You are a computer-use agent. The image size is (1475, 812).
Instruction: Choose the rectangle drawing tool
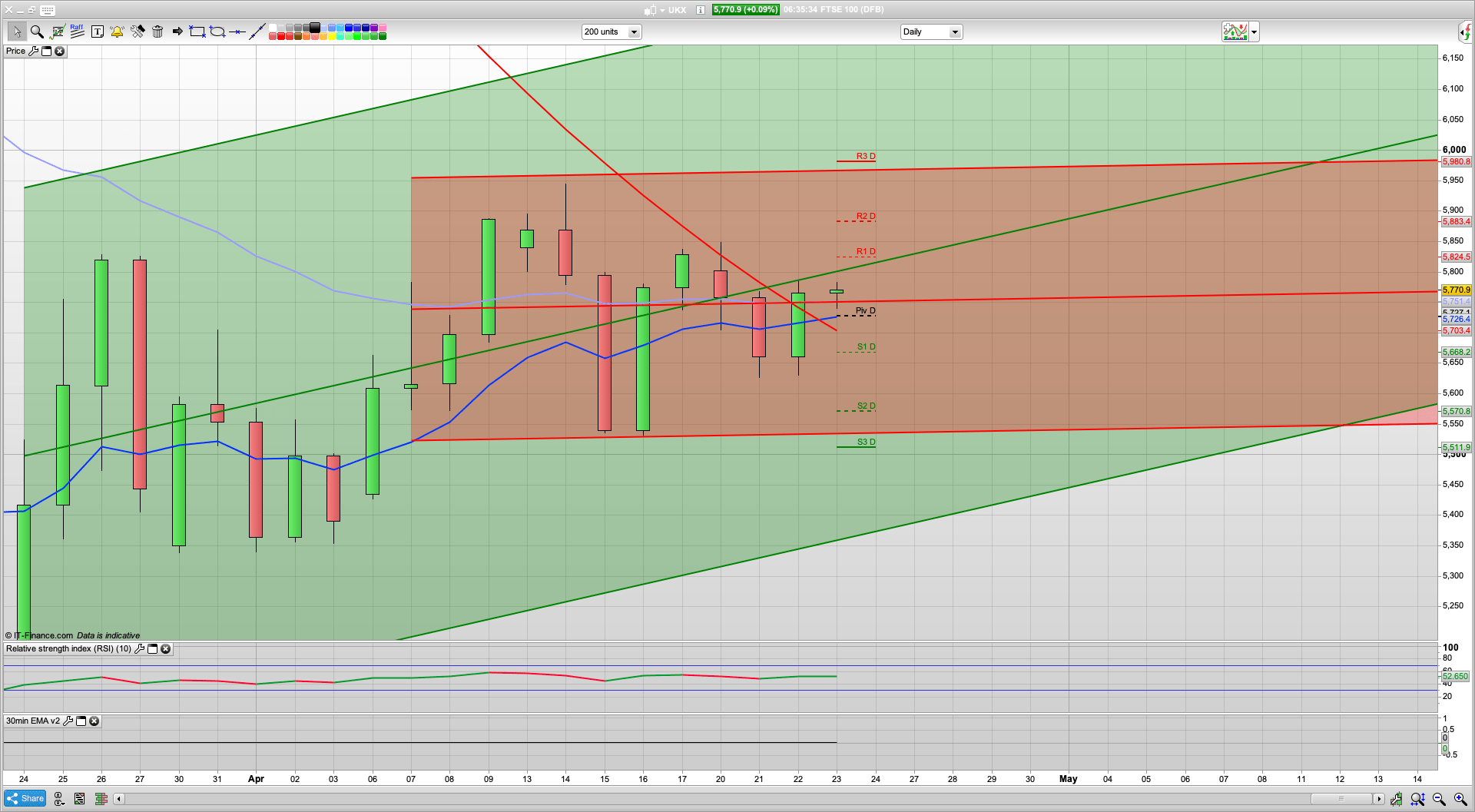(x=197, y=31)
